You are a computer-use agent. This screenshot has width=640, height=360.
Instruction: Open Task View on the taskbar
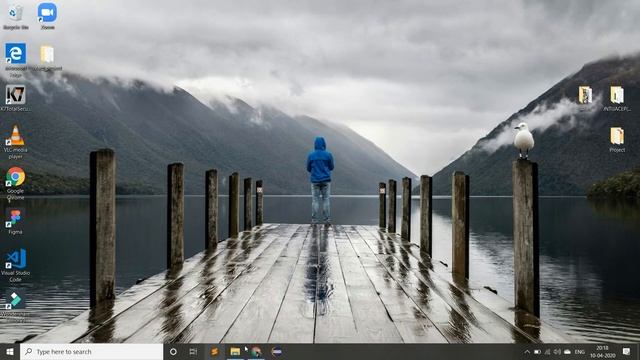[193, 351]
